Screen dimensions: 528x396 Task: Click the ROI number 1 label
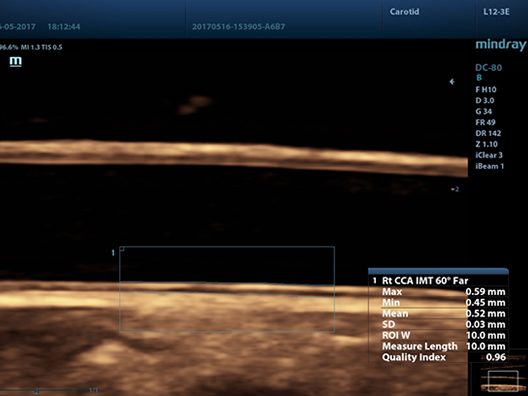pos(113,253)
